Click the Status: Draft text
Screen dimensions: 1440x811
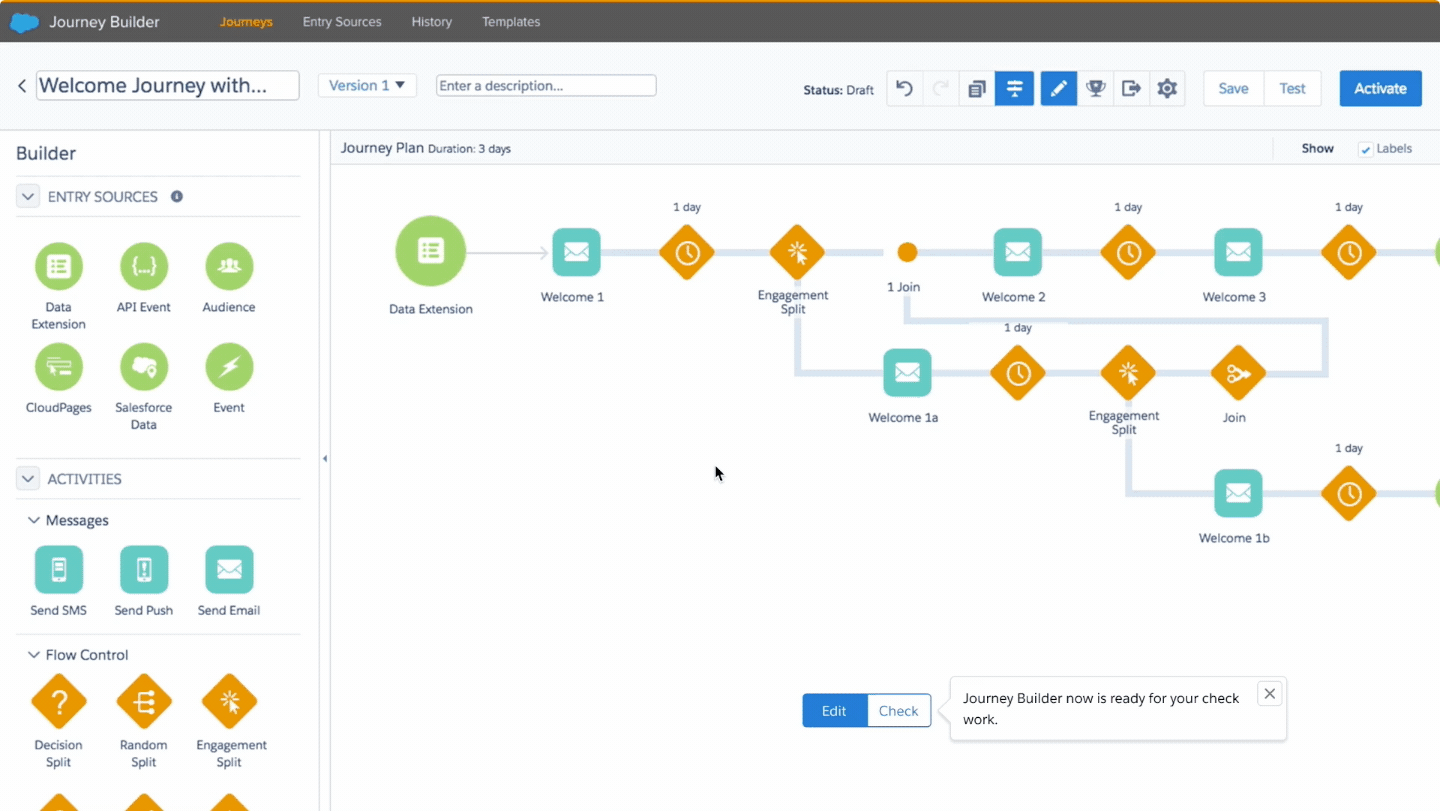click(x=838, y=90)
